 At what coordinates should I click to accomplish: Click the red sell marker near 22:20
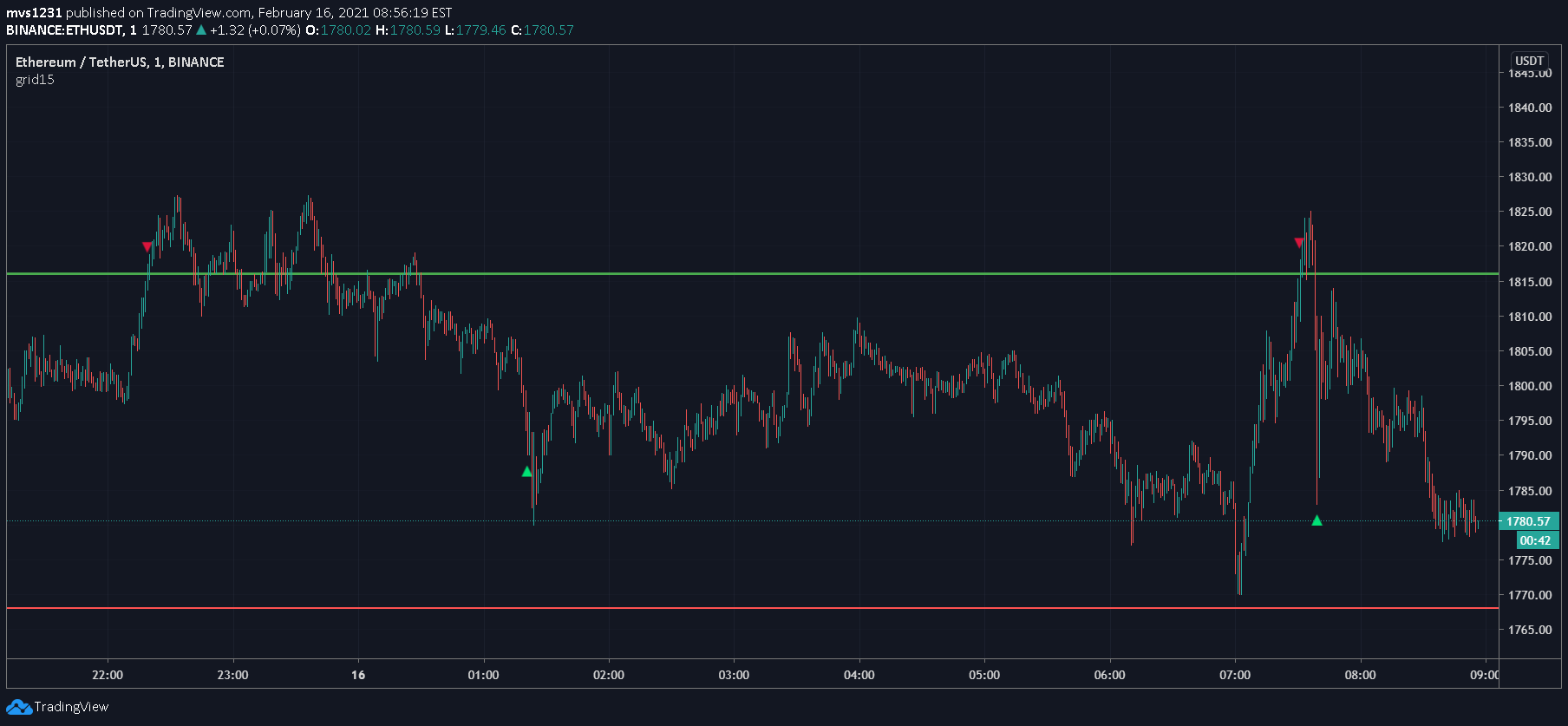pos(147,247)
